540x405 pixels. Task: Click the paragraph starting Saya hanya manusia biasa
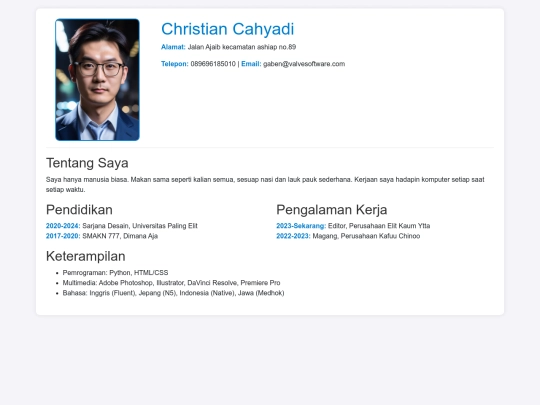(265, 184)
